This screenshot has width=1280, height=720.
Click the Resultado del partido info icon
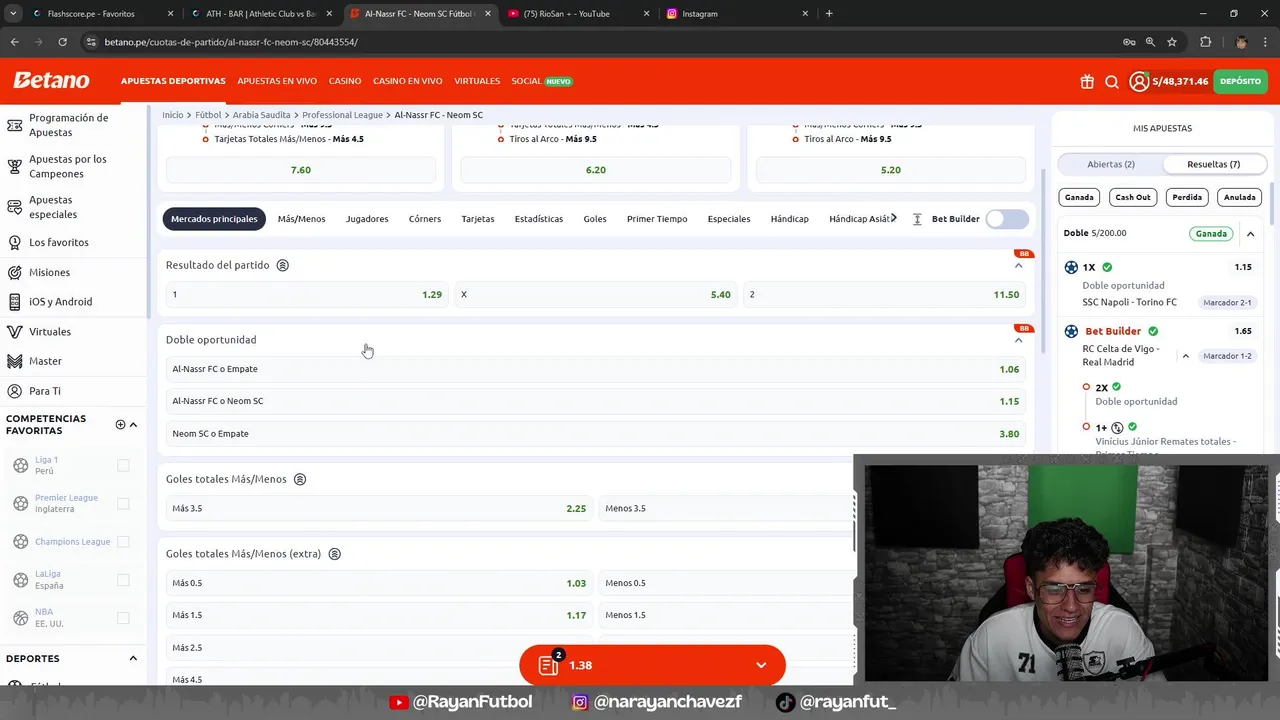tap(283, 265)
